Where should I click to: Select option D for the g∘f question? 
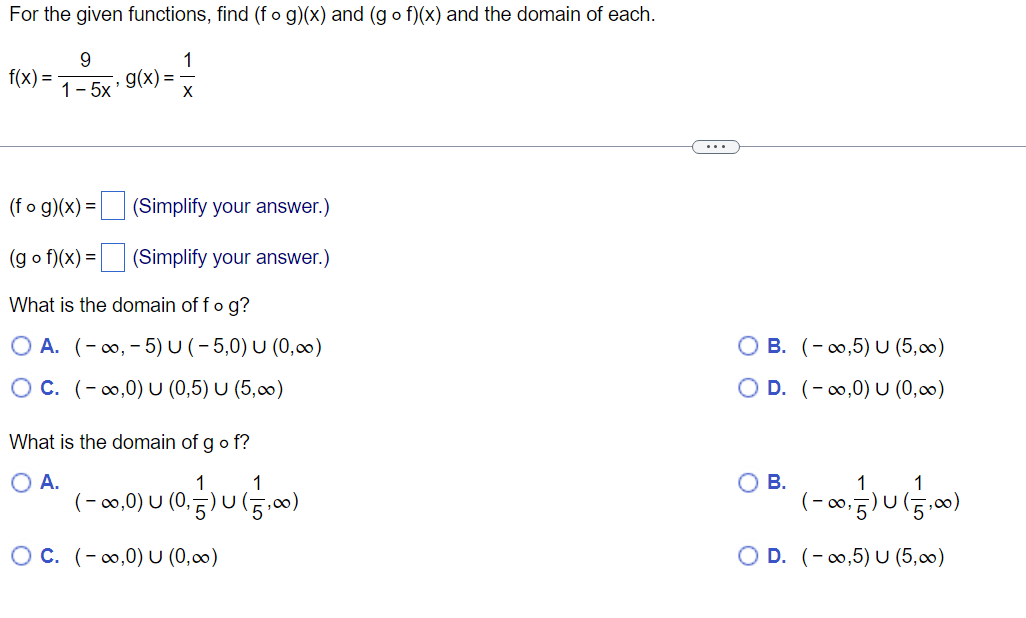[x=747, y=556]
